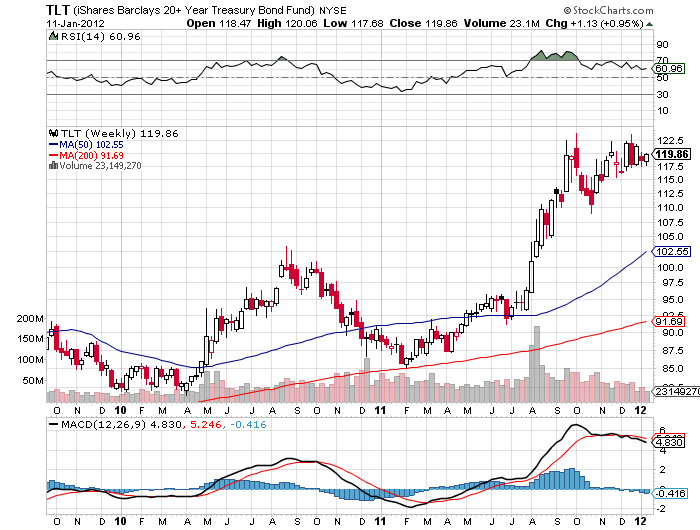Click the 23149270 volume axis tag
This screenshot has width=700, height=530.
[x=675, y=392]
